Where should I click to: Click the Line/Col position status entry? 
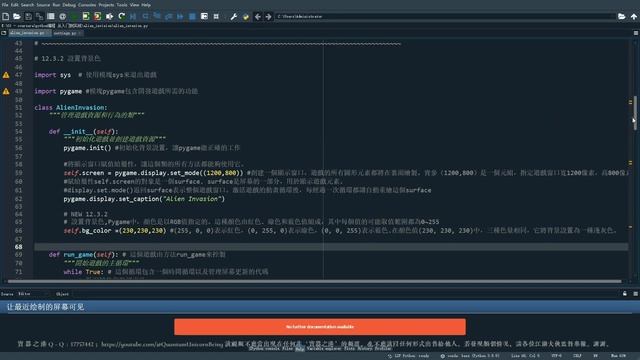[525, 356]
